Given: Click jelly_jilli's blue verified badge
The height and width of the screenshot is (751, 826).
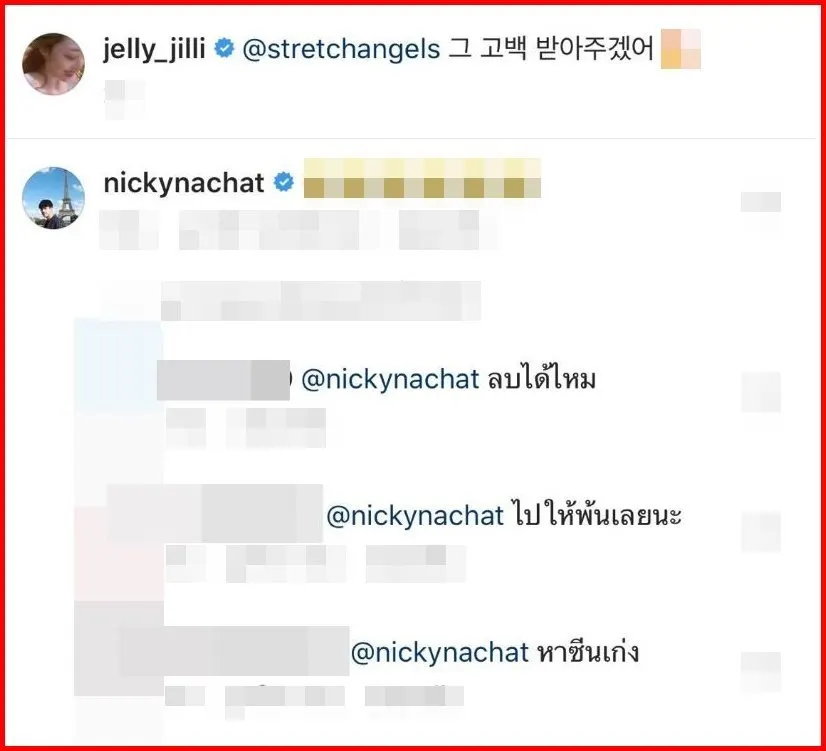Looking at the screenshot, I should [x=224, y=48].
